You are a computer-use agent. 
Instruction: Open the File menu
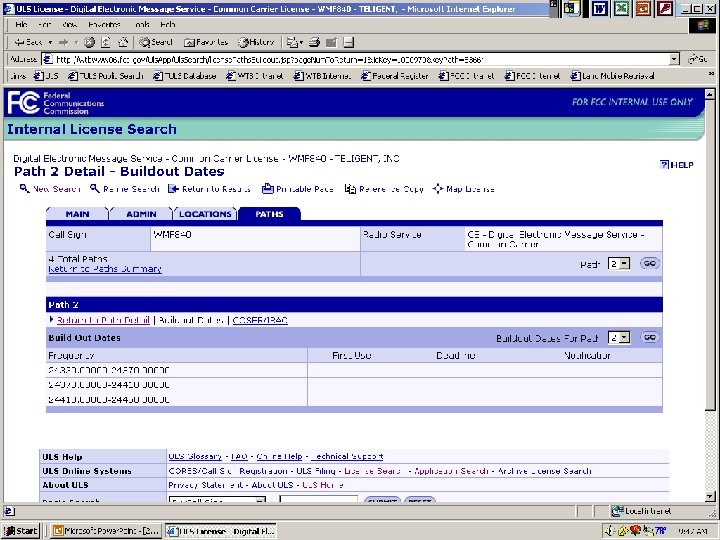coord(21,25)
